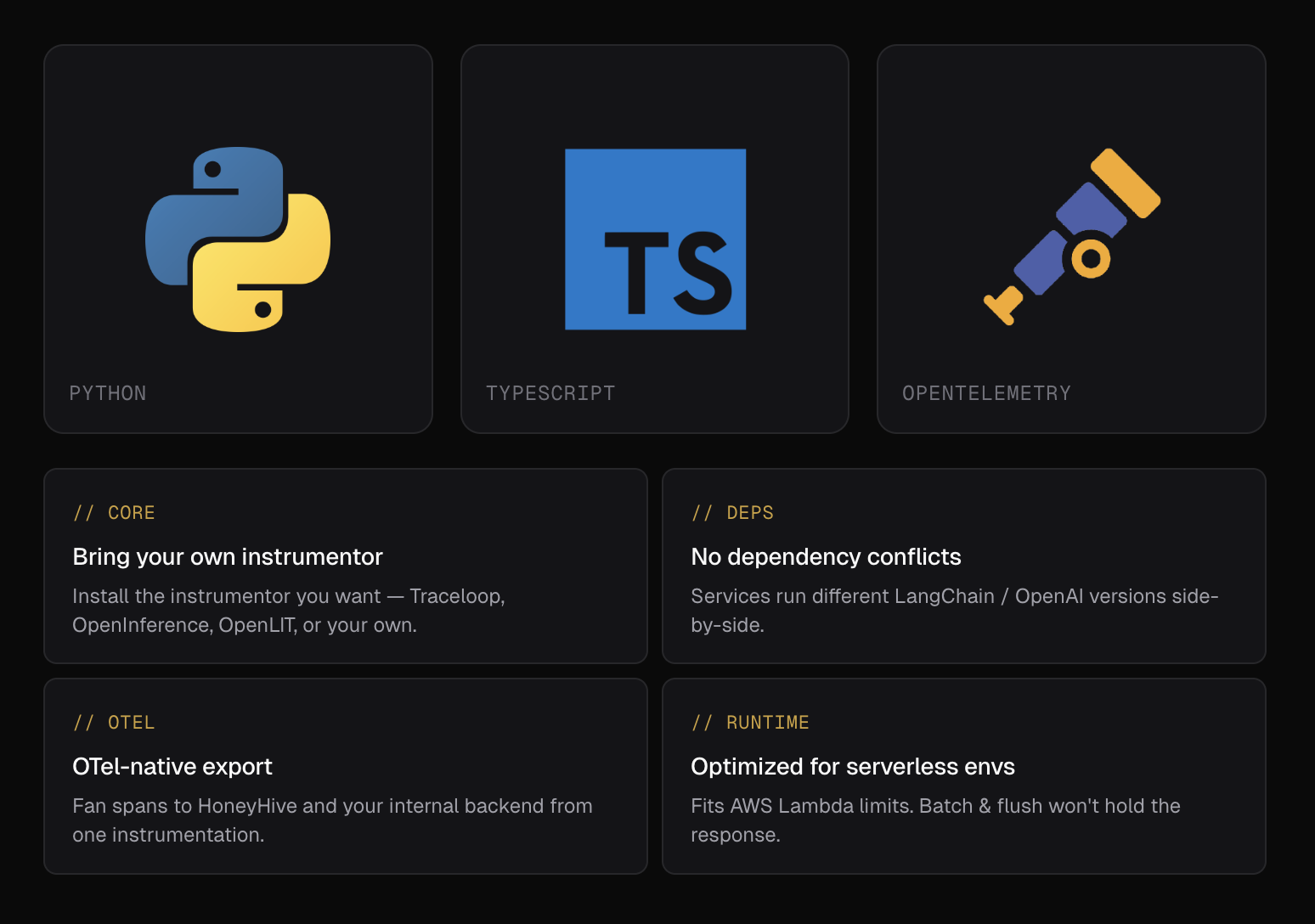
Task: Click the '// OTEL' tag
Action: click(114, 723)
